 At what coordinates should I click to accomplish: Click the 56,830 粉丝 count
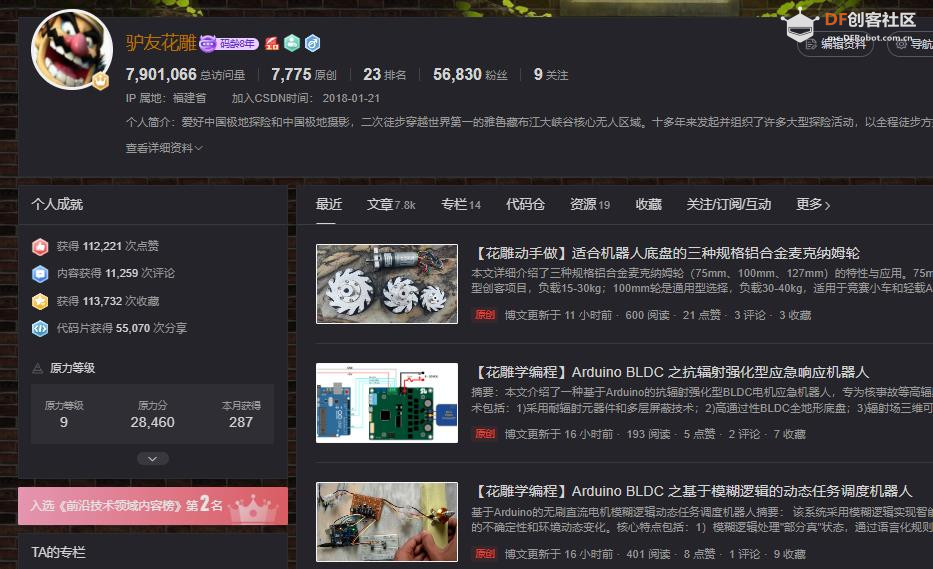pyautogui.click(x=470, y=74)
